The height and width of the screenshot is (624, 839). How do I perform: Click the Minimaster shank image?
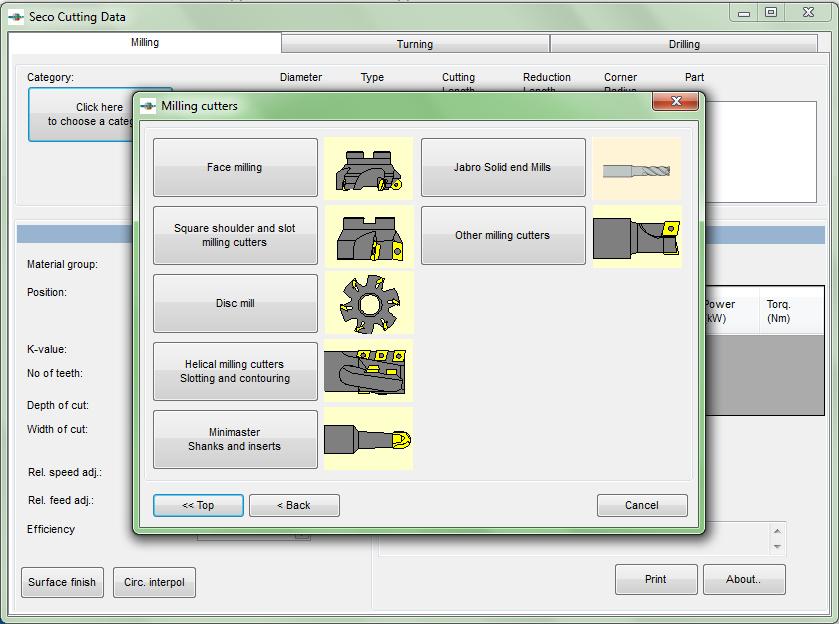369,439
